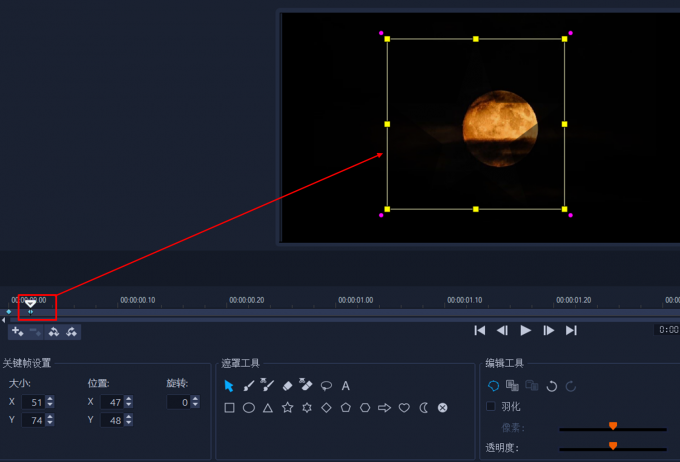Click the add keyframe button

(17, 332)
